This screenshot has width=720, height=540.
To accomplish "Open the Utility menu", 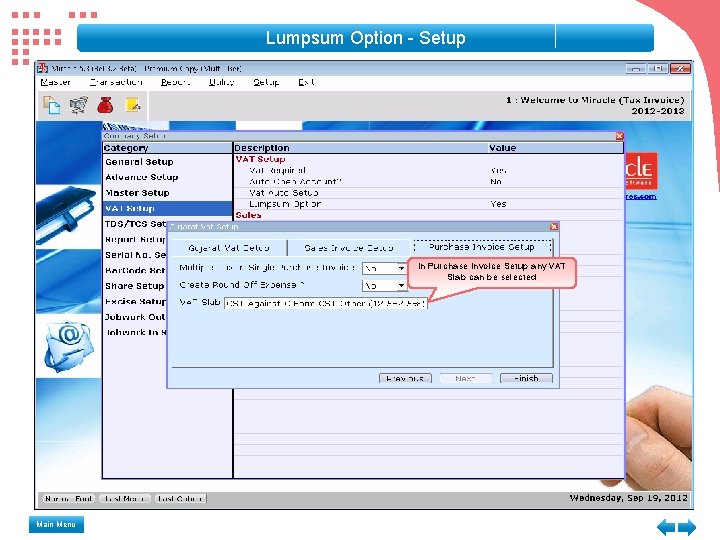I will tap(221, 82).
